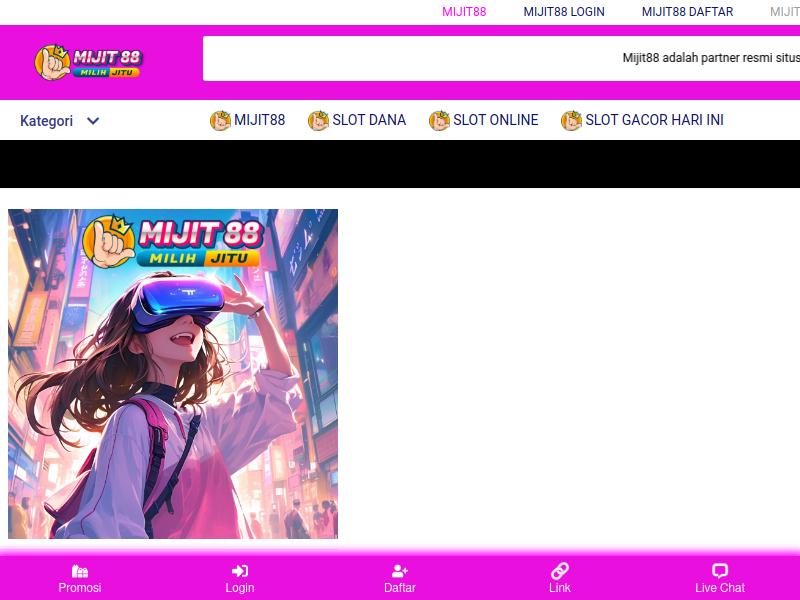Click the icon beside MIJIT88 category link
The width and height of the screenshot is (800, 600).
[220, 120]
